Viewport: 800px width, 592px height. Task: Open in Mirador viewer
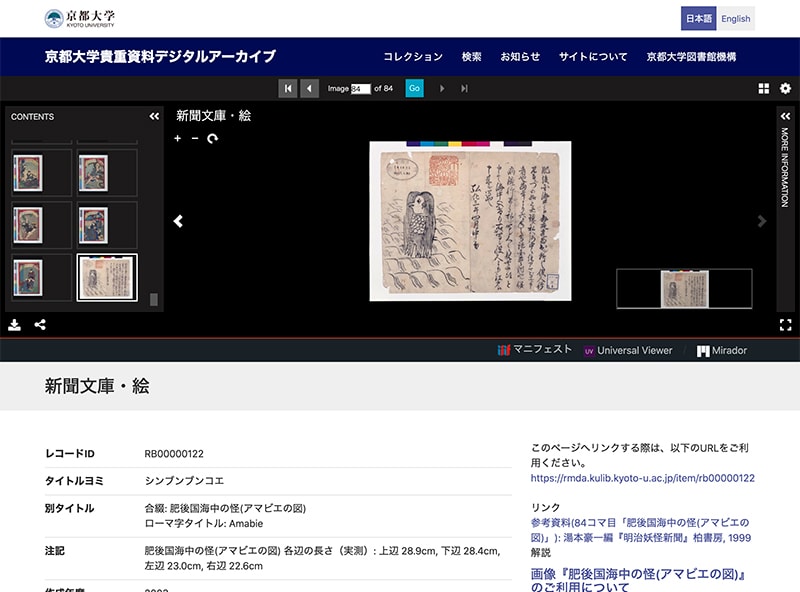pos(721,351)
